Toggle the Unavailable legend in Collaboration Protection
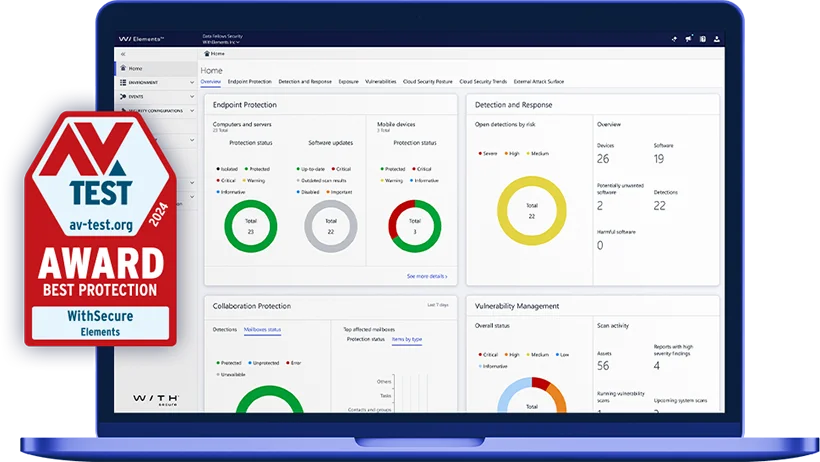 tap(231, 375)
